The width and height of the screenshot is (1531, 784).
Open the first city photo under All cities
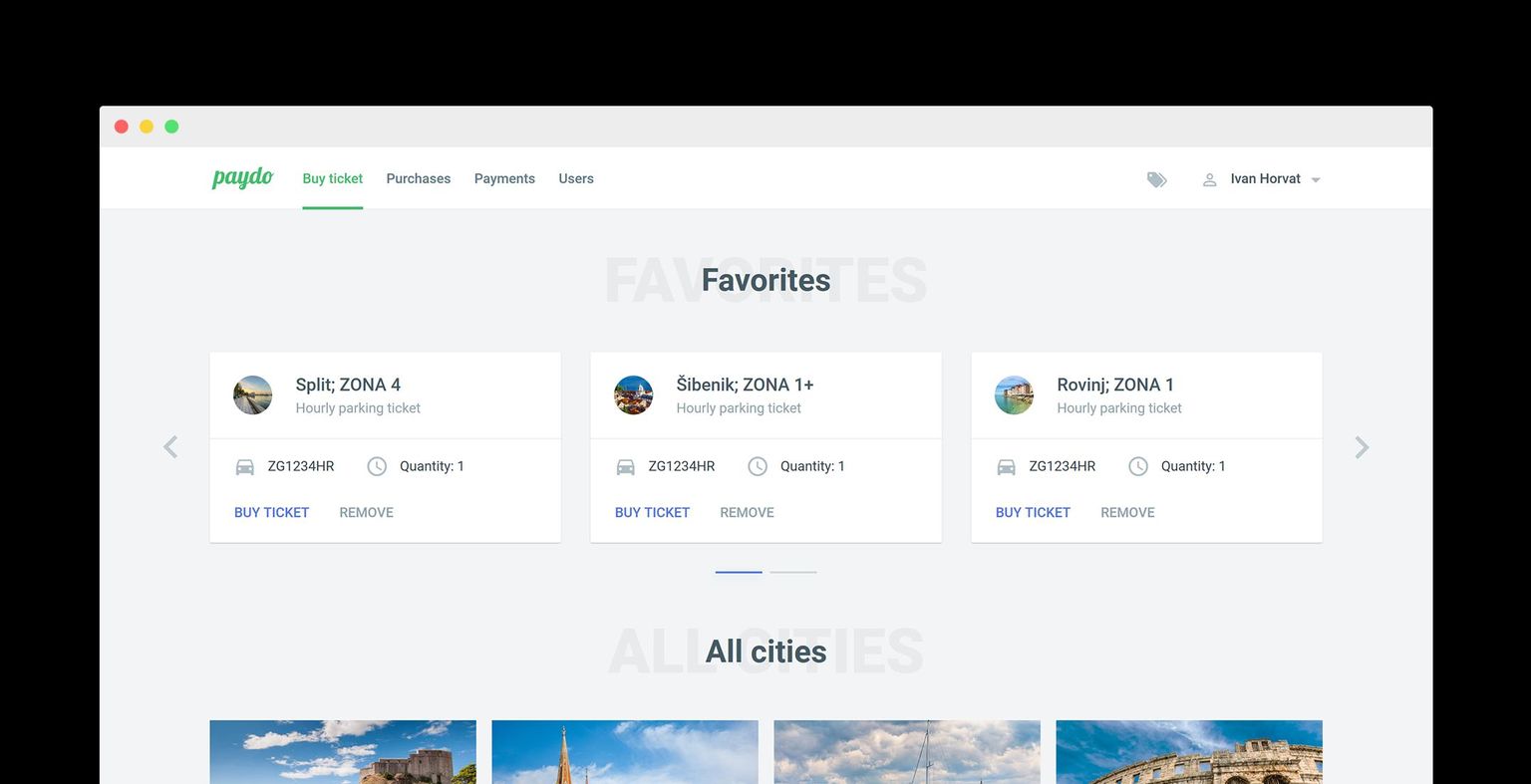click(343, 751)
